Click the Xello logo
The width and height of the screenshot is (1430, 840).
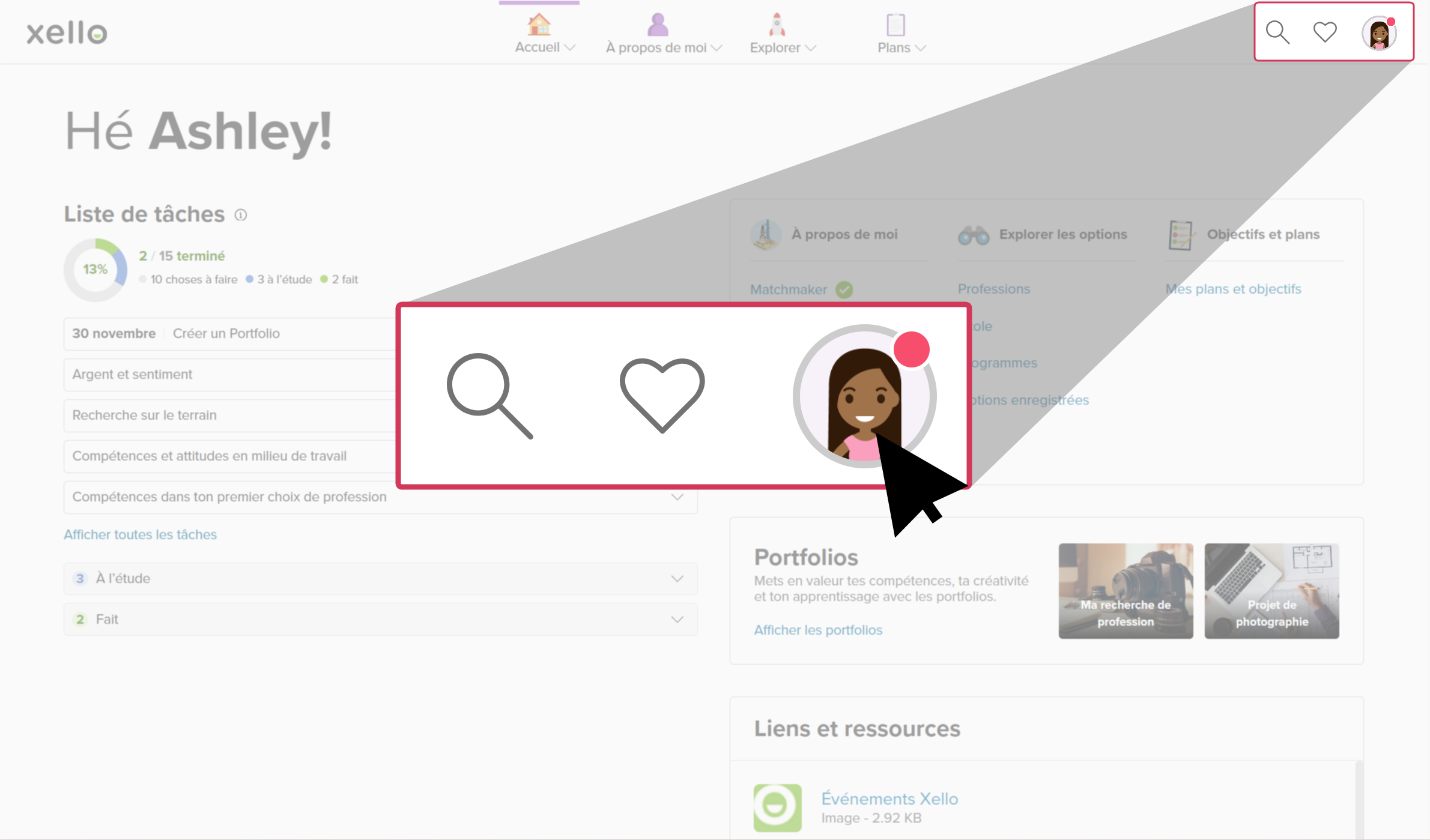pyautogui.click(x=67, y=33)
